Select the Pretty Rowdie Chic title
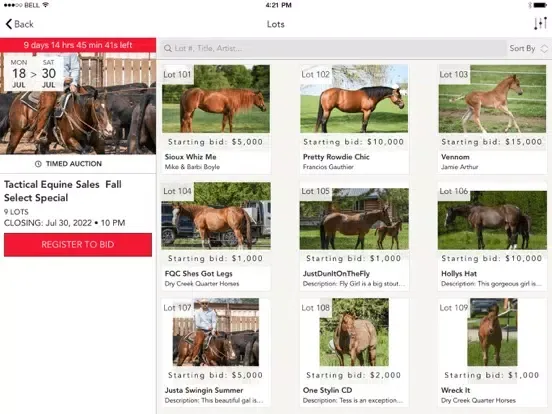552x414 pixels. 336,157
